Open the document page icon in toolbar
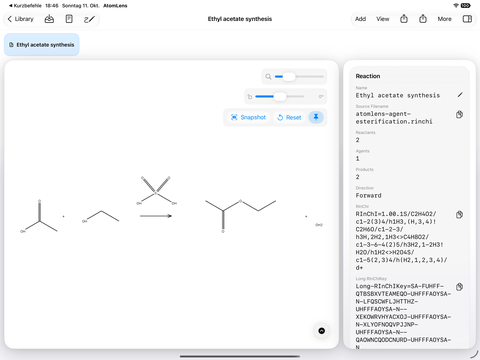This screenshot has width=480, height=360. click(x=69, y=19)
